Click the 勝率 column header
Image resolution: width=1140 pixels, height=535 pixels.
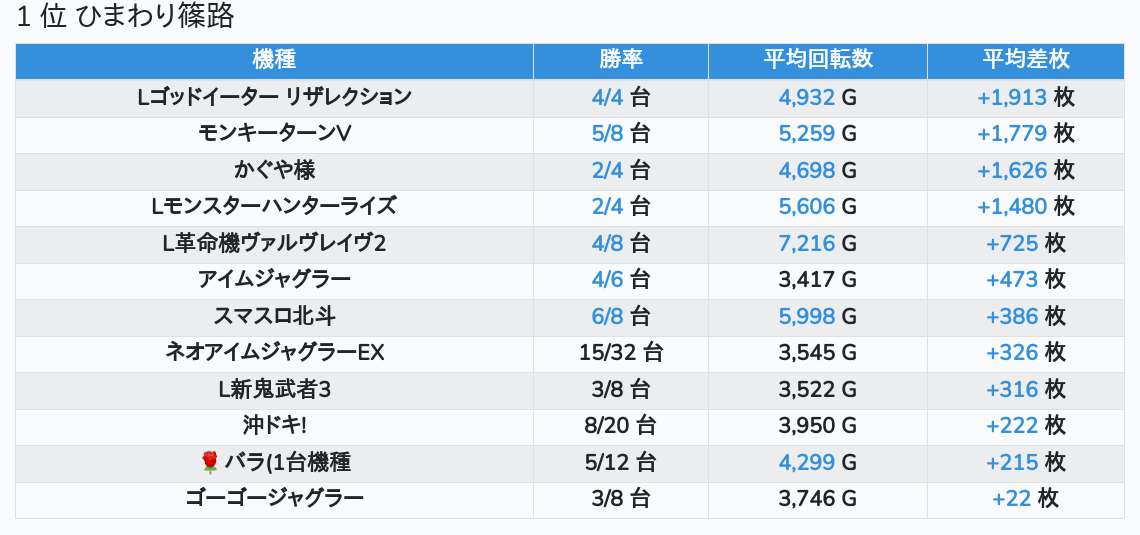click(x=621, y=60)
